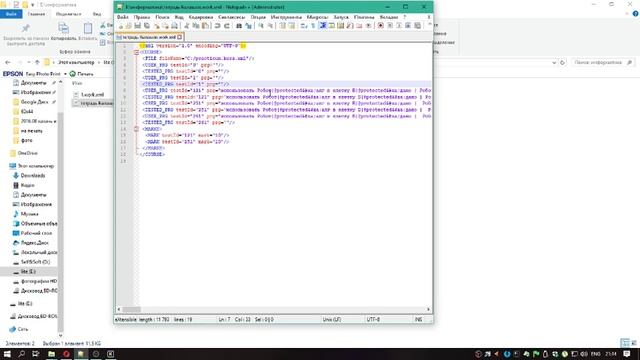
Task: Click the Explorer search input field
Action: 603,62
